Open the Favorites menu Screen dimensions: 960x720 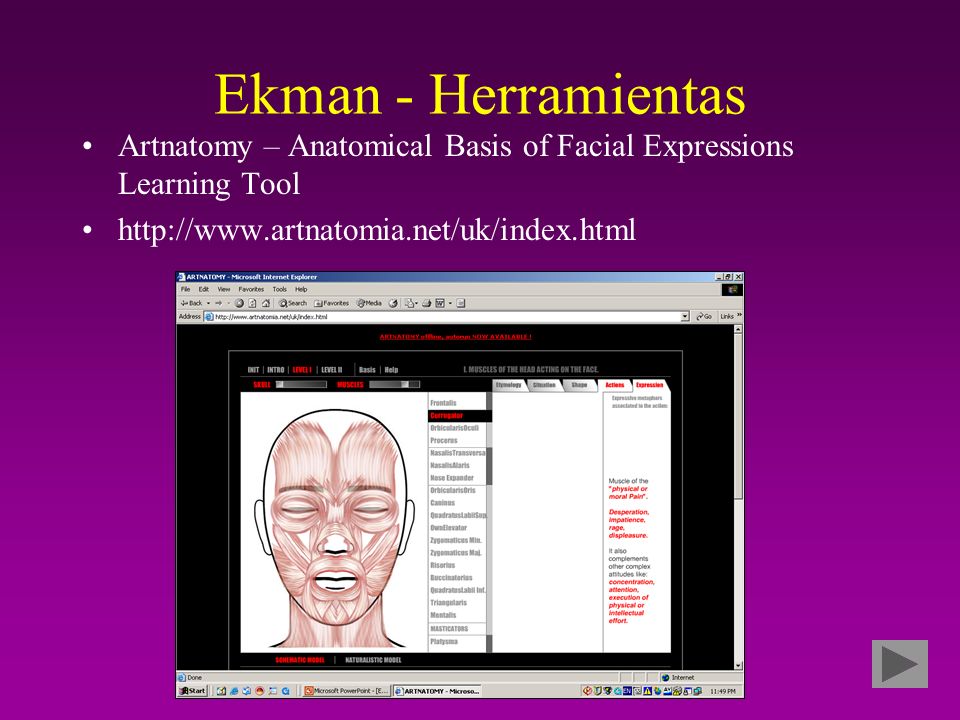click(251, 289)
